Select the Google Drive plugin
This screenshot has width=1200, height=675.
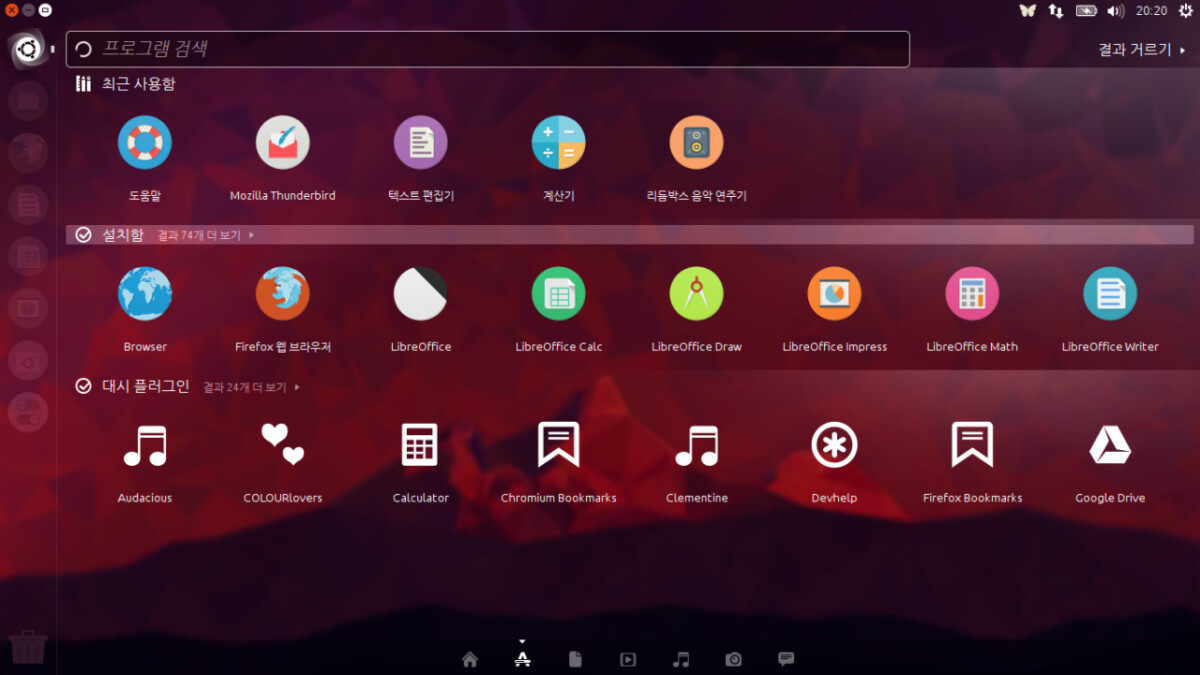[1111, 446]
